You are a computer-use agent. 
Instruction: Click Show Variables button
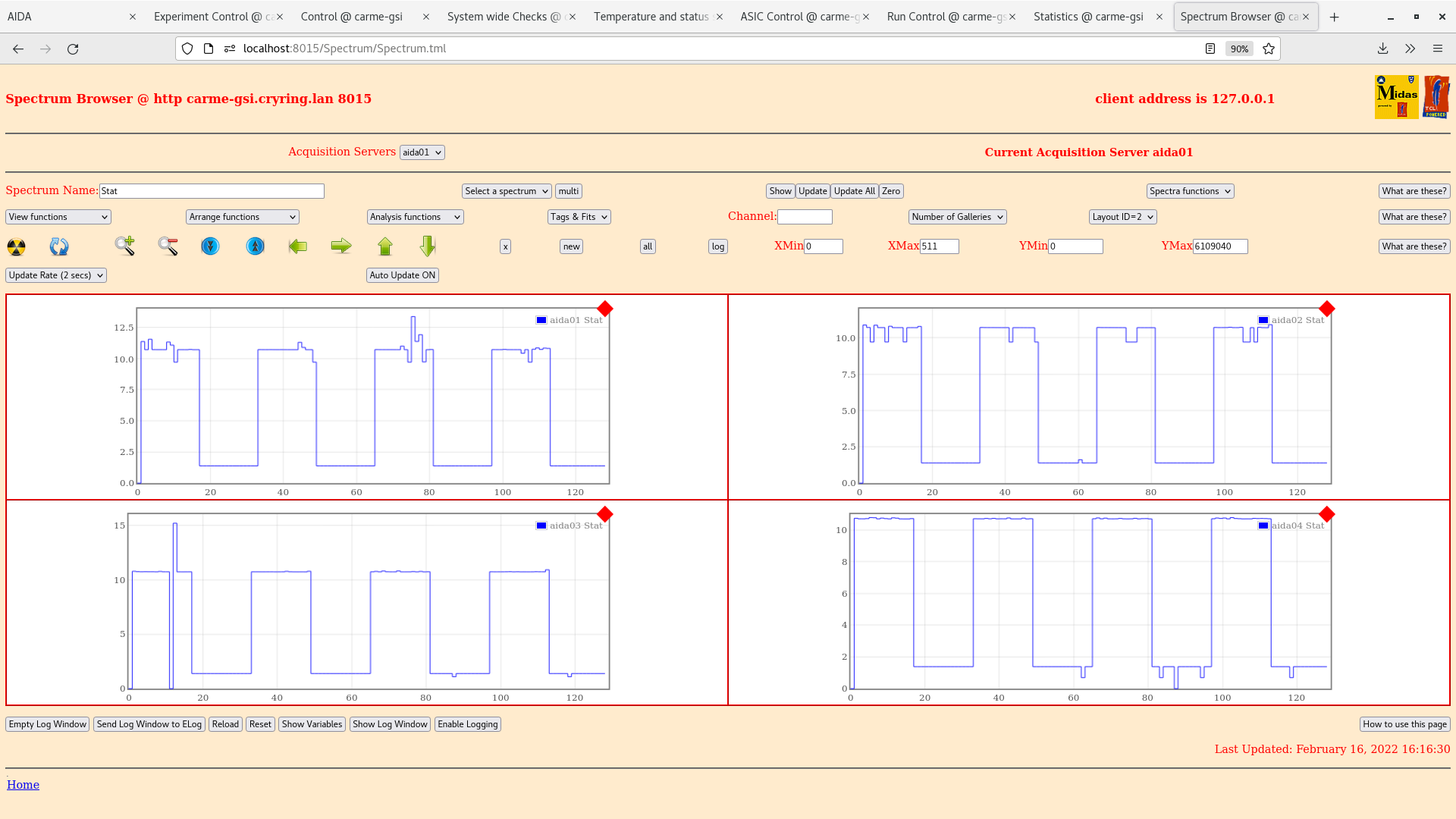click(312, 724)
